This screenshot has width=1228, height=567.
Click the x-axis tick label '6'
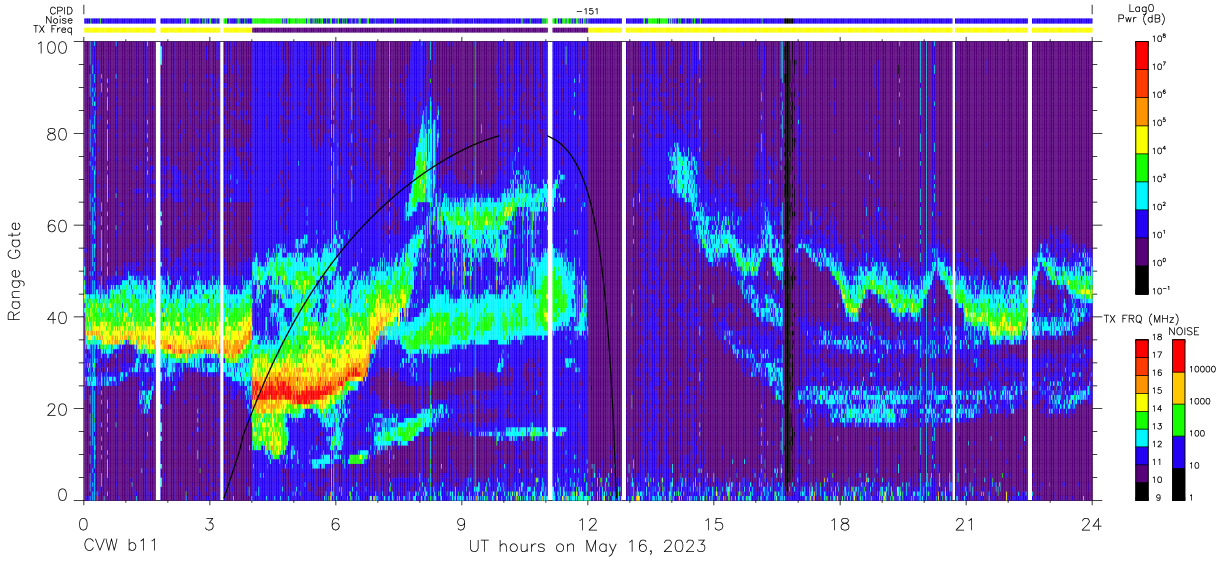(335, 524)
